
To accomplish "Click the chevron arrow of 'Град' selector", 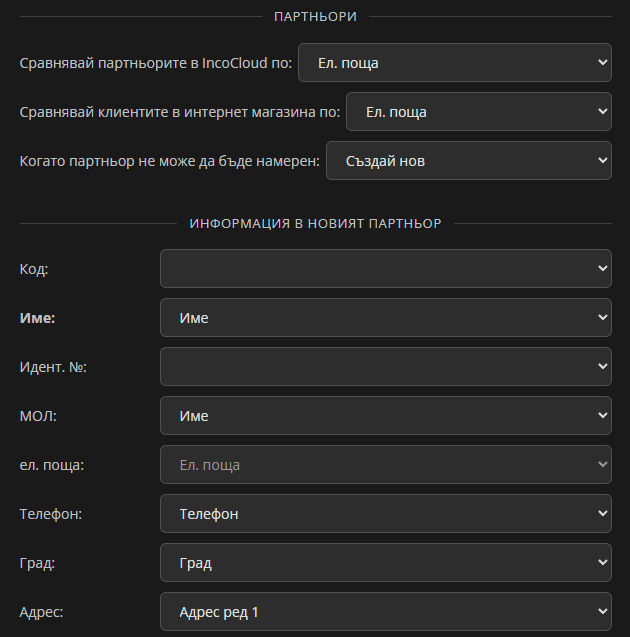I will [x=603, y=562].
